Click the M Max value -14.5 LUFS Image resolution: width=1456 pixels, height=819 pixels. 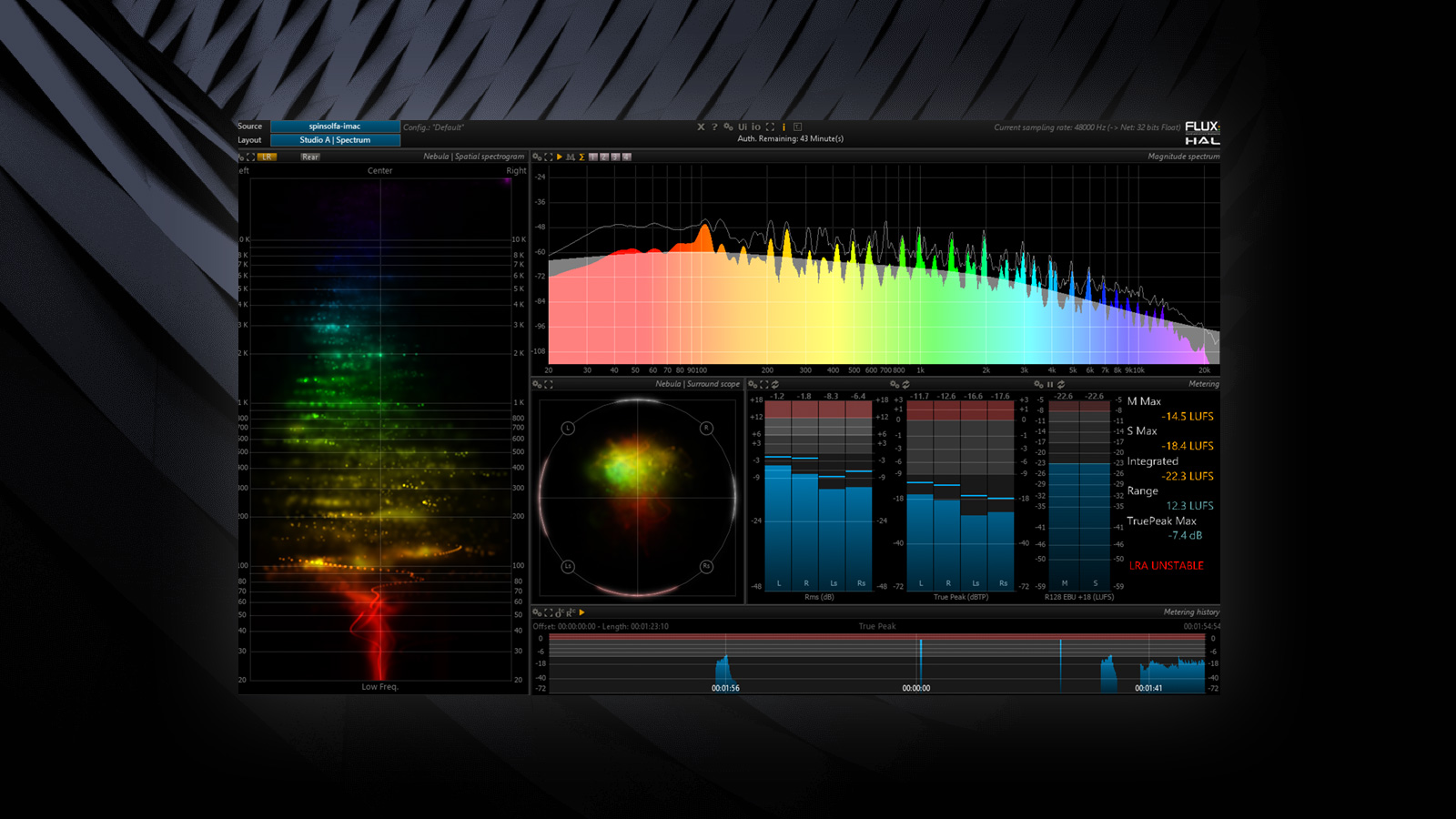(x=1188, y=416)
